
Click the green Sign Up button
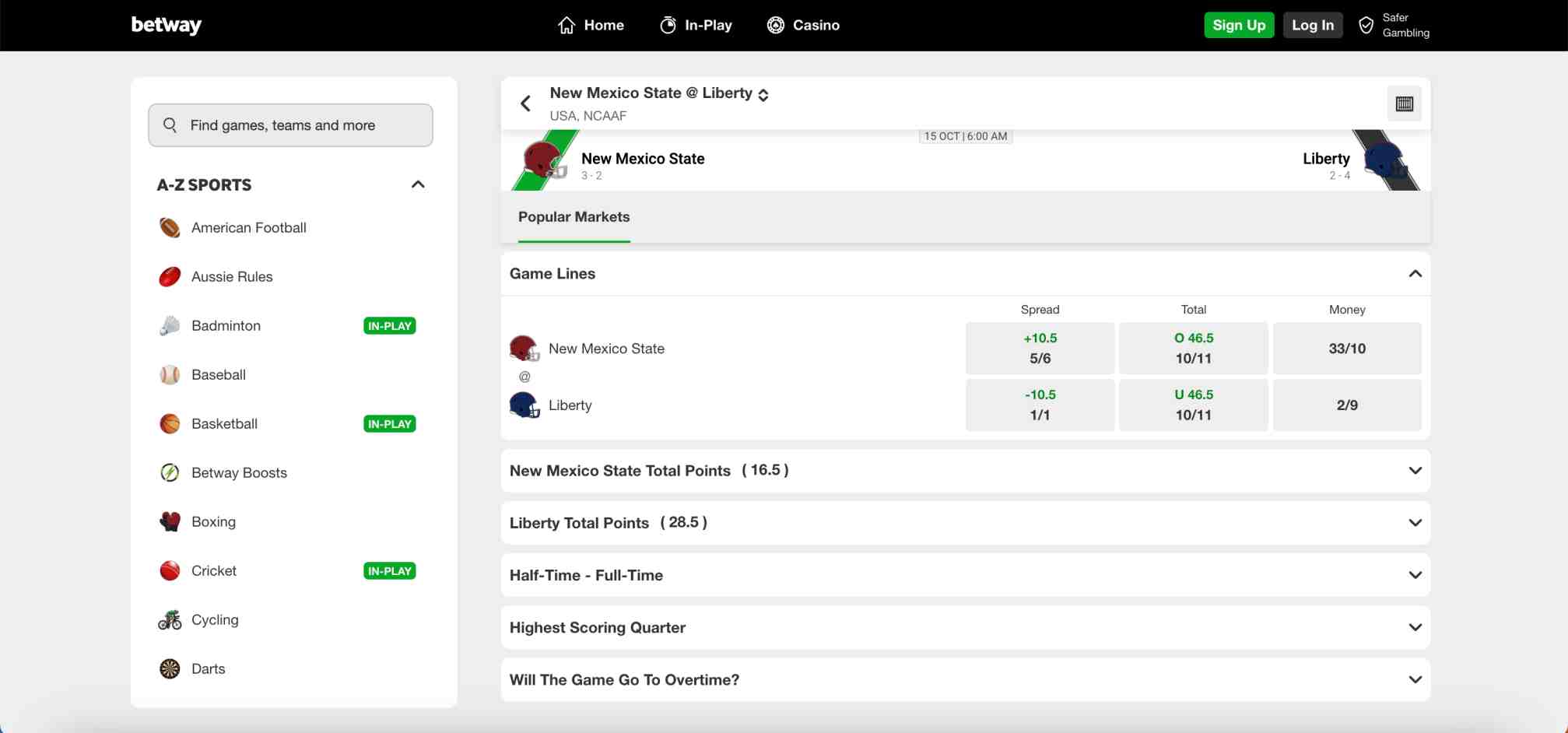[x=1239, y=25]
